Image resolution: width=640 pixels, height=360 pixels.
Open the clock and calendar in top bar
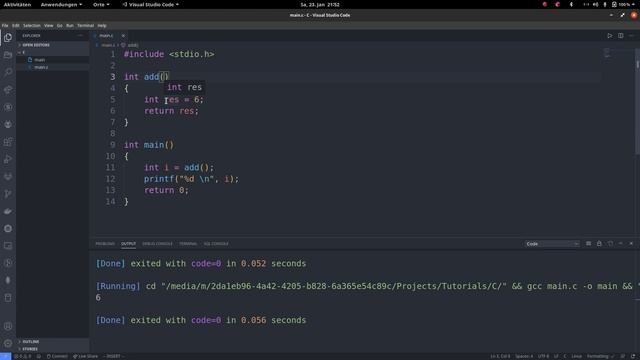click(x=320, y=4)
